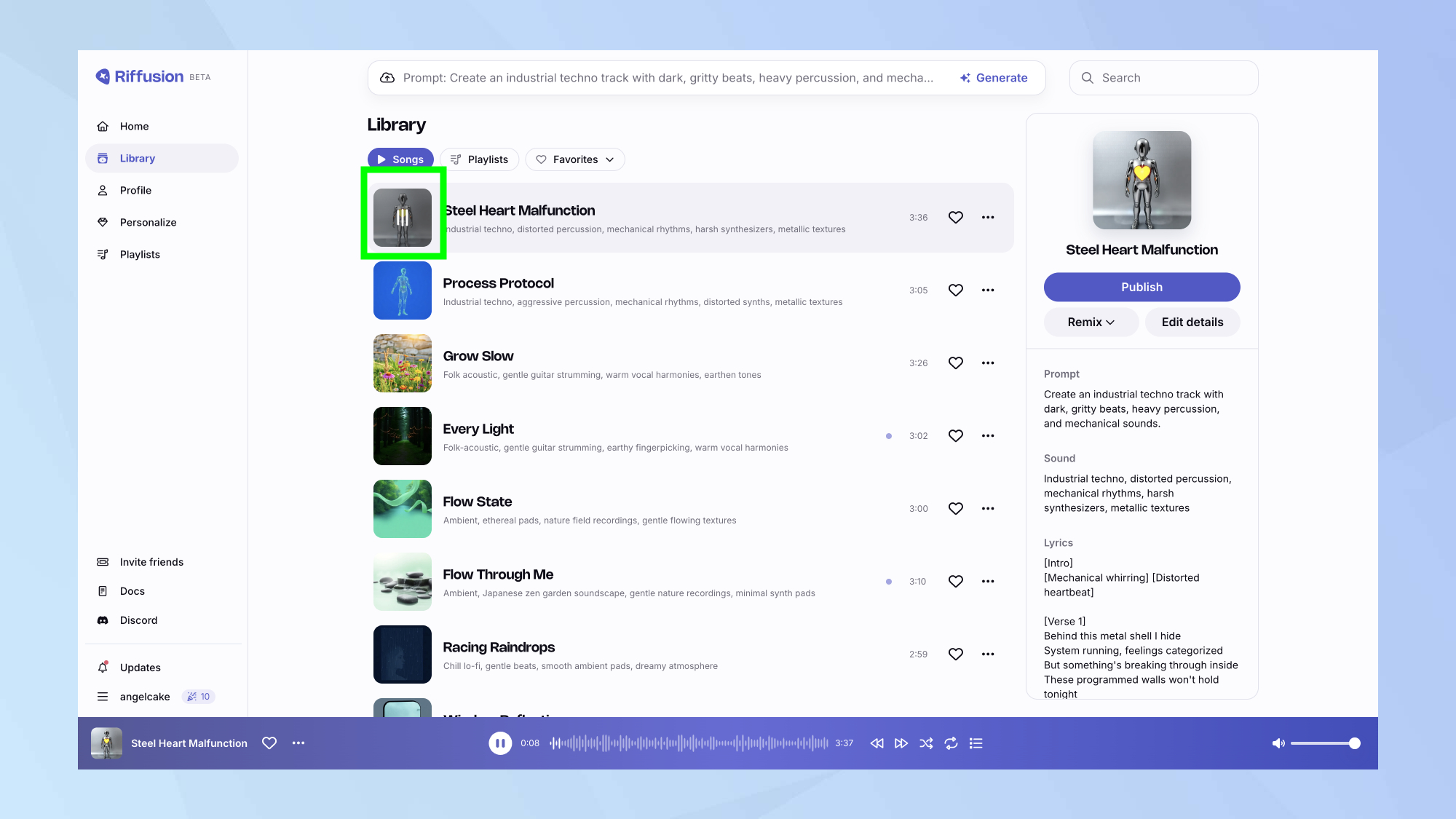Favorite the Every Light song
The height and width of the screenshot is (819, 1456).
click(x=956, y=436)
